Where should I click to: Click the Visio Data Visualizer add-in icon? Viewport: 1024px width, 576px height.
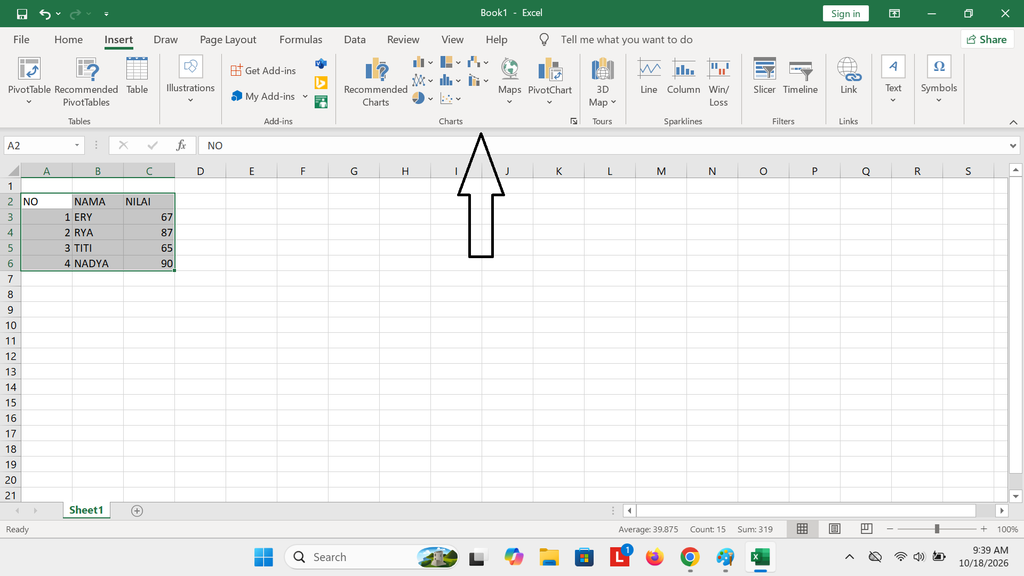[x=321, y=64]
